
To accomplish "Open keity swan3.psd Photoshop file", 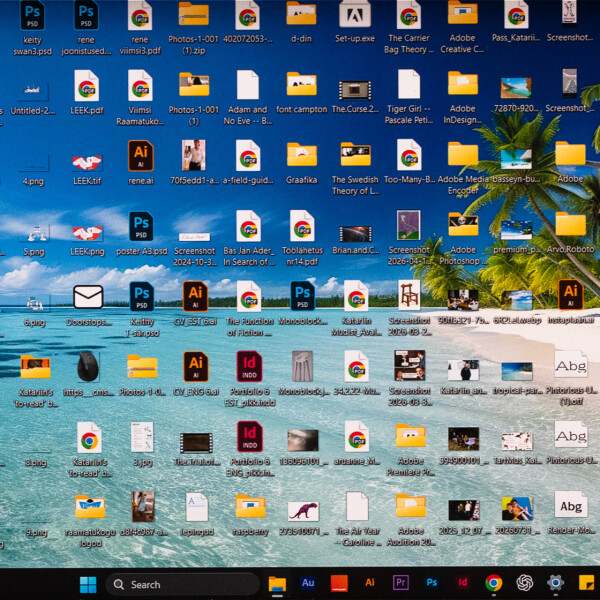I will [33, 16].
